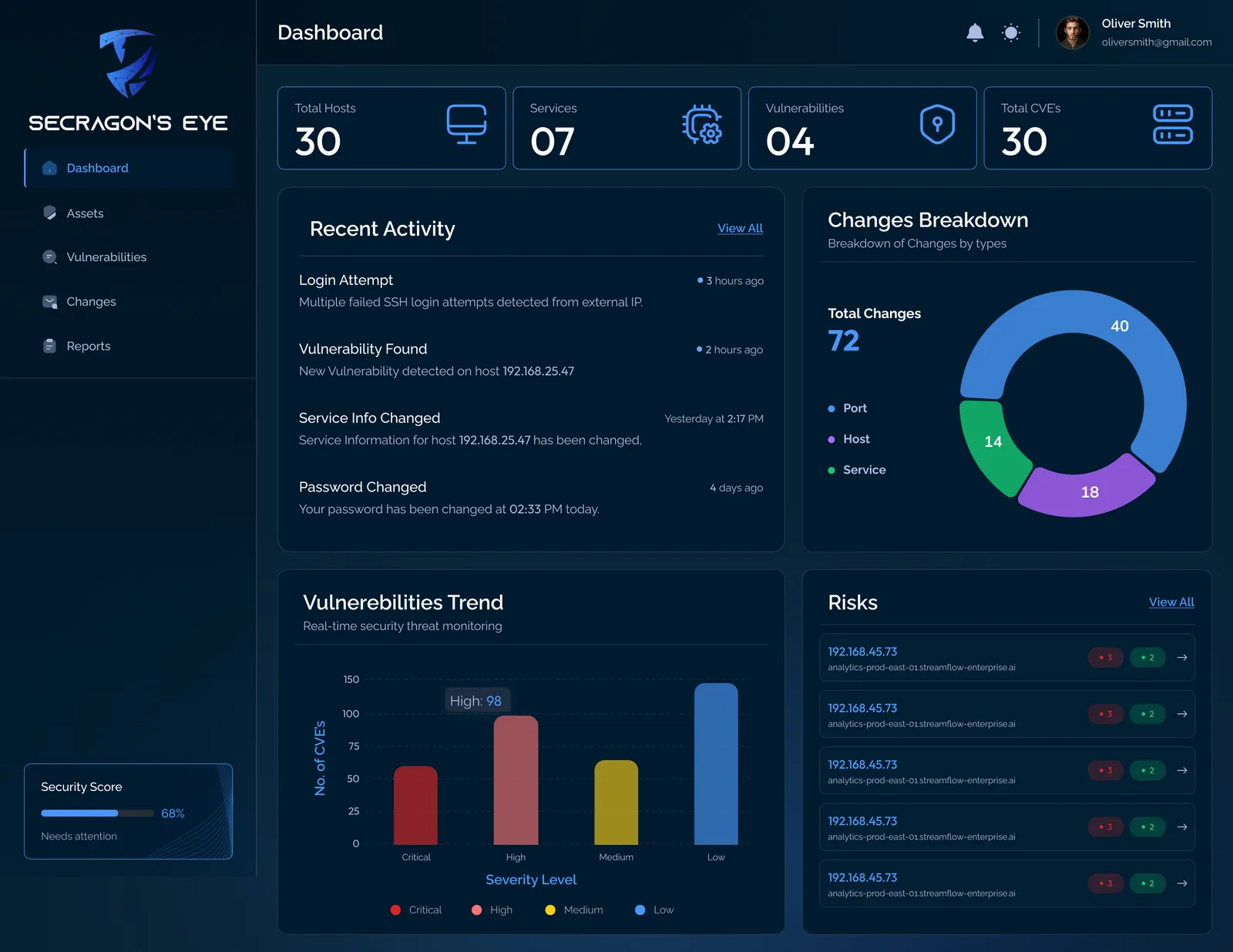Click the Total CVE's server icon
The image size is (1233, 952).
pyautogui.click(x=1173, y=124)
